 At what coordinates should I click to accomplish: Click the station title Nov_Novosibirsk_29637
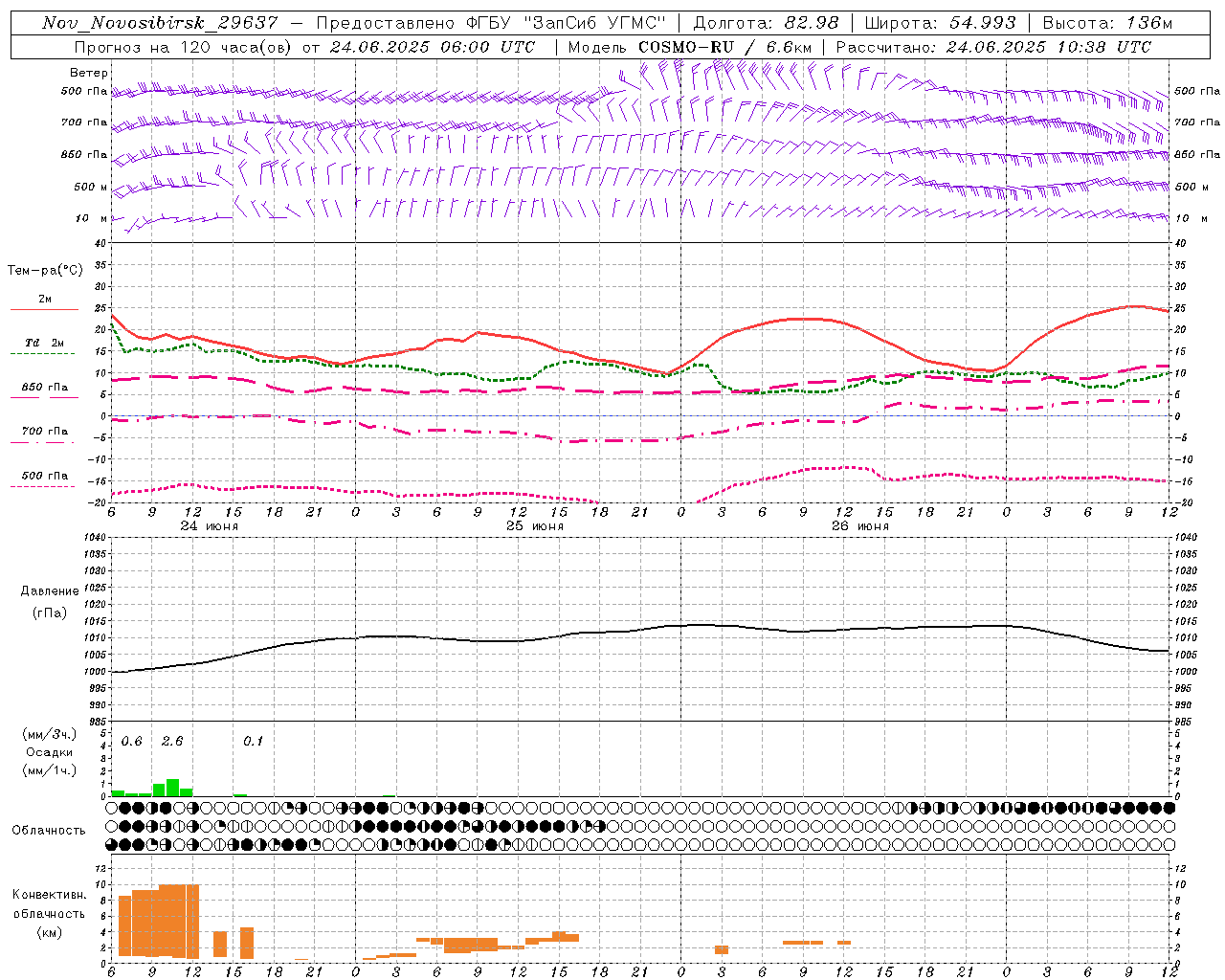point(160,23)
